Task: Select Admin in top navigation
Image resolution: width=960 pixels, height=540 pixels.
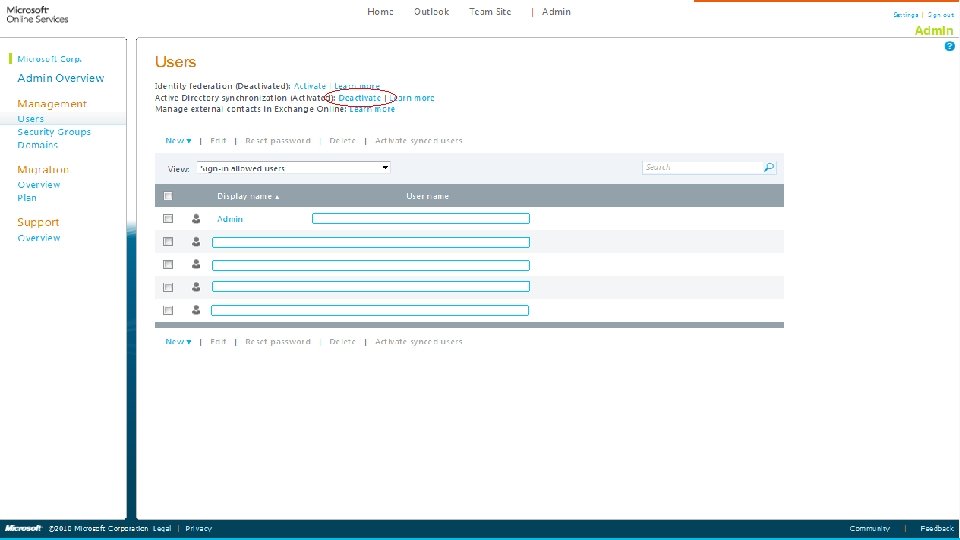Action: tap(556, 12)
